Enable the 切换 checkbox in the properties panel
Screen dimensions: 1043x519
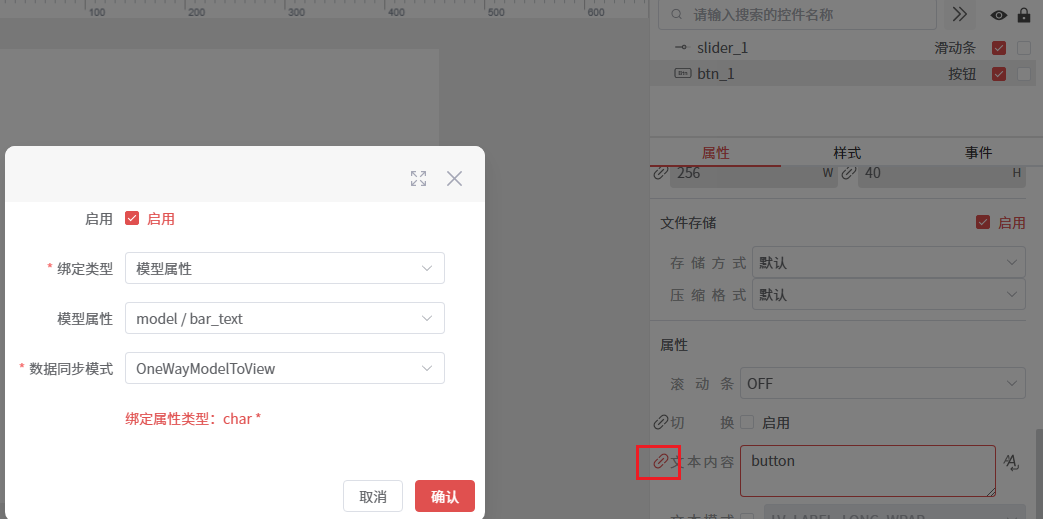[x=747, y=422]
